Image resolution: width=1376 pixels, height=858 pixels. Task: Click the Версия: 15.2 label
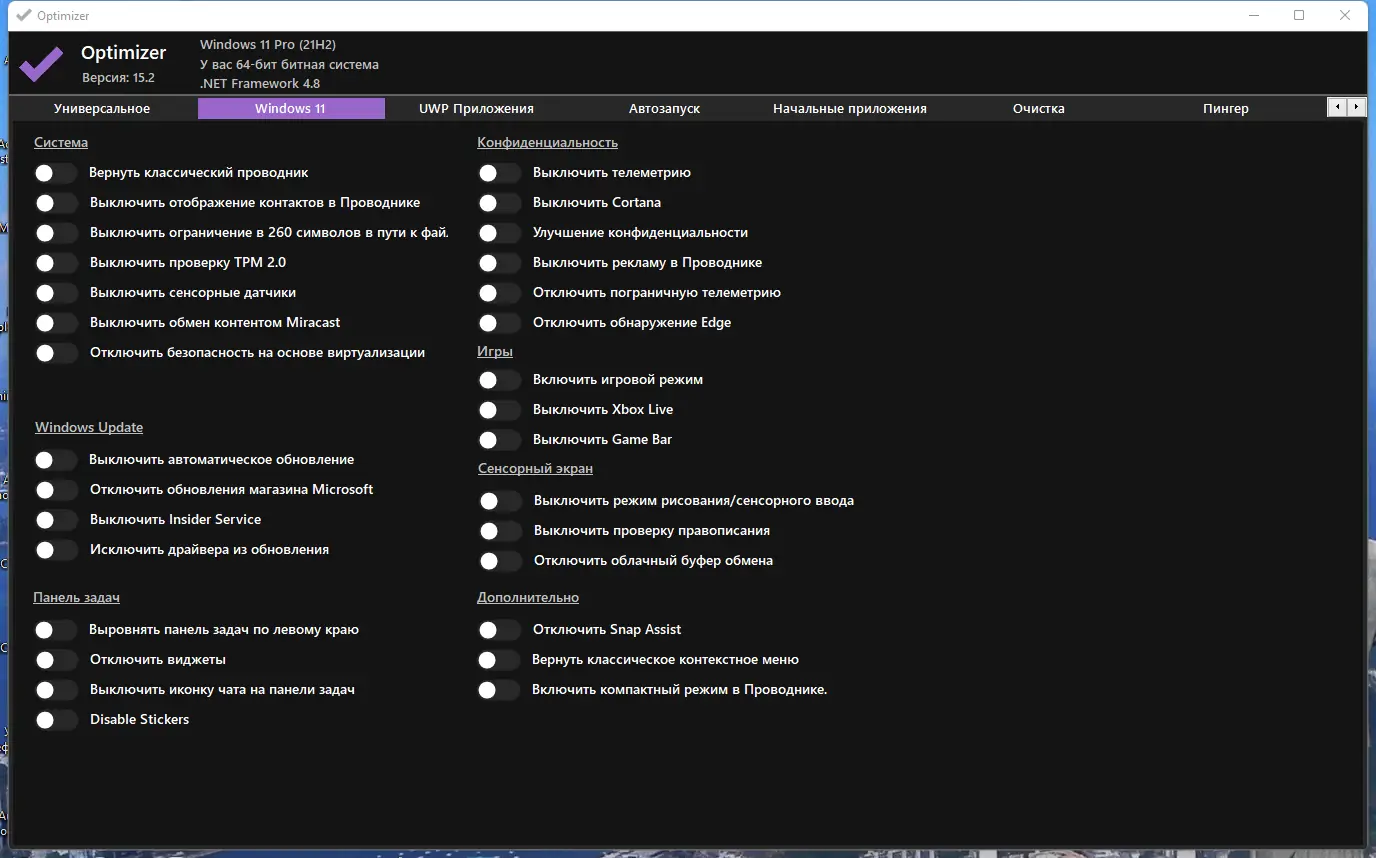point(118,77)
